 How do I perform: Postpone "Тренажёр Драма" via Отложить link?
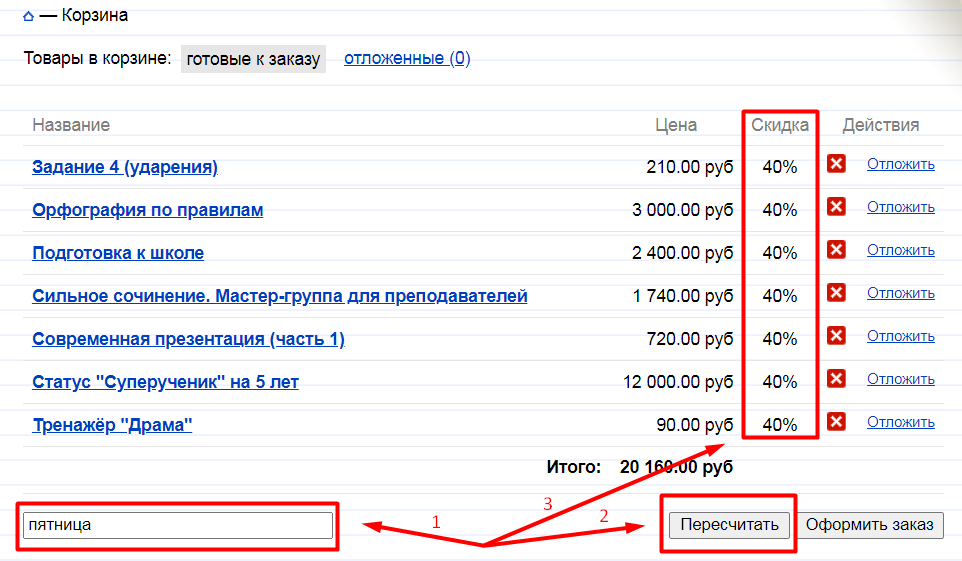(900, 422)
